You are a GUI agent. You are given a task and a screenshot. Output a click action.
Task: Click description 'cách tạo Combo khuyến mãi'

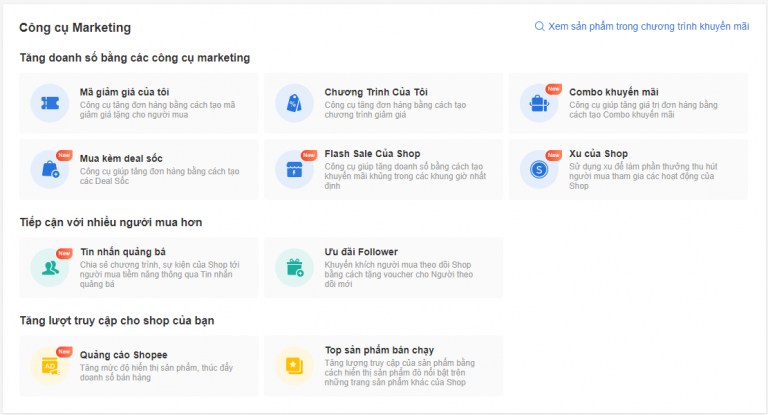tap(643, 110)
